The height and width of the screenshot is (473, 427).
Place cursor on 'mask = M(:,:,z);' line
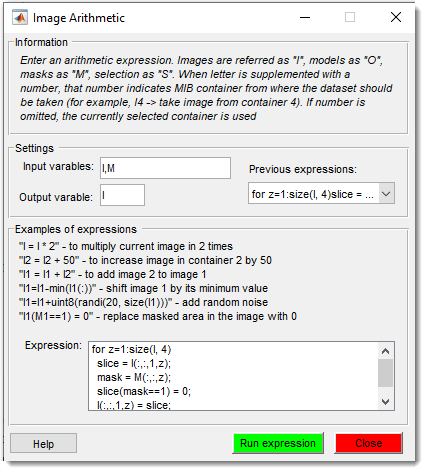pos(134,377)
